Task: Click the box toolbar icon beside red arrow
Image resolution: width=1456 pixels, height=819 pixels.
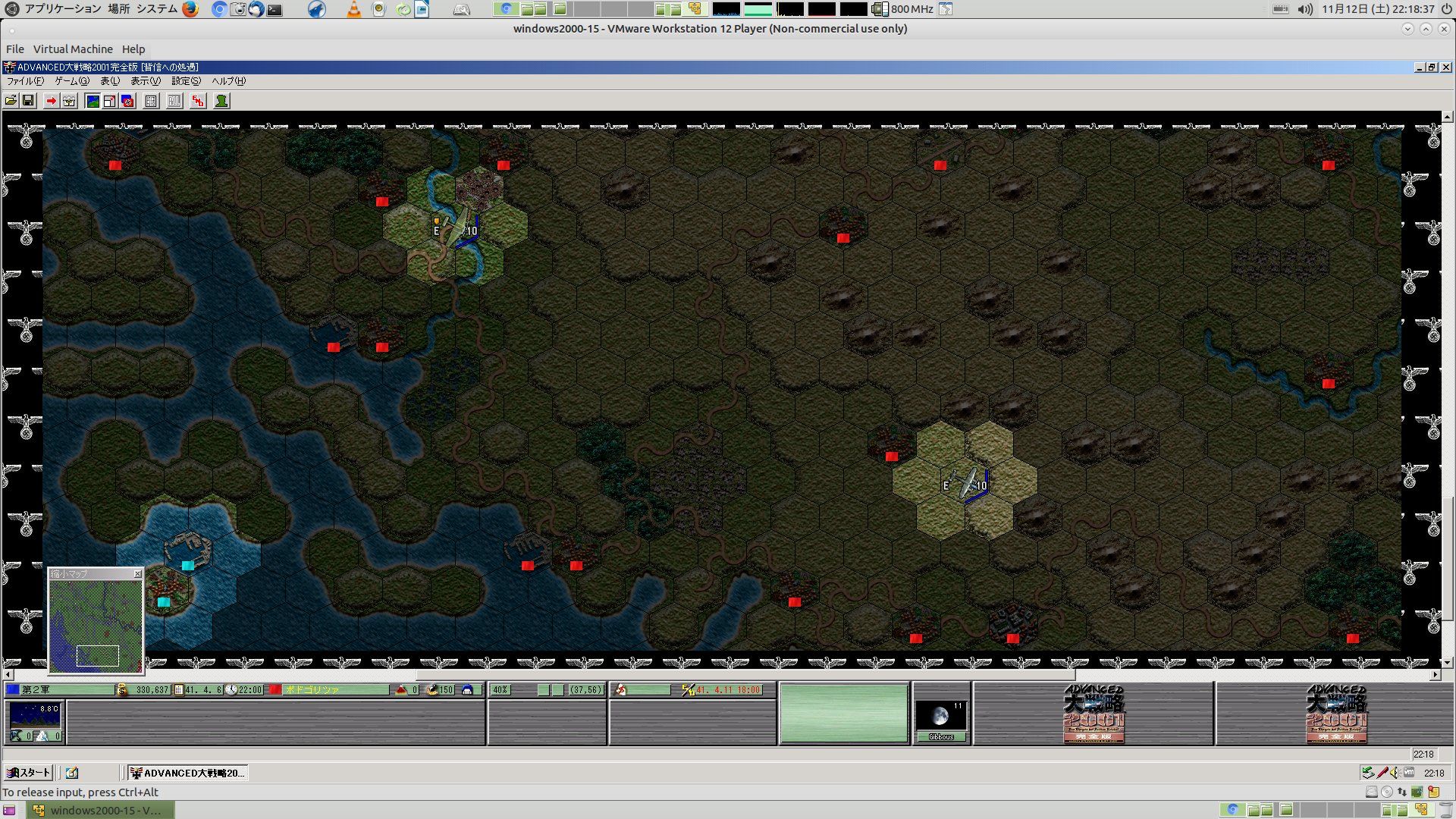Action: pyautogui.click(x=69, y=101)
